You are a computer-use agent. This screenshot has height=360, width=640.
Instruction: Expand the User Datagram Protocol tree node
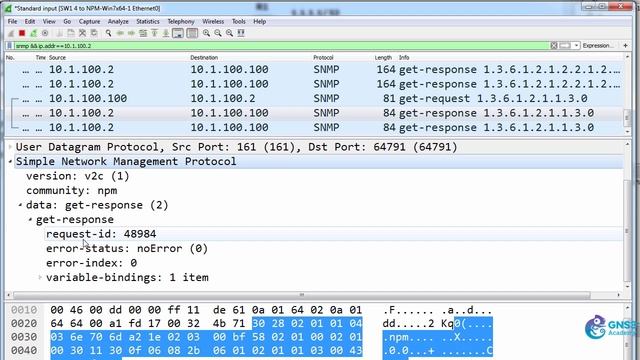pyautogui.click(x=10, y=147)
